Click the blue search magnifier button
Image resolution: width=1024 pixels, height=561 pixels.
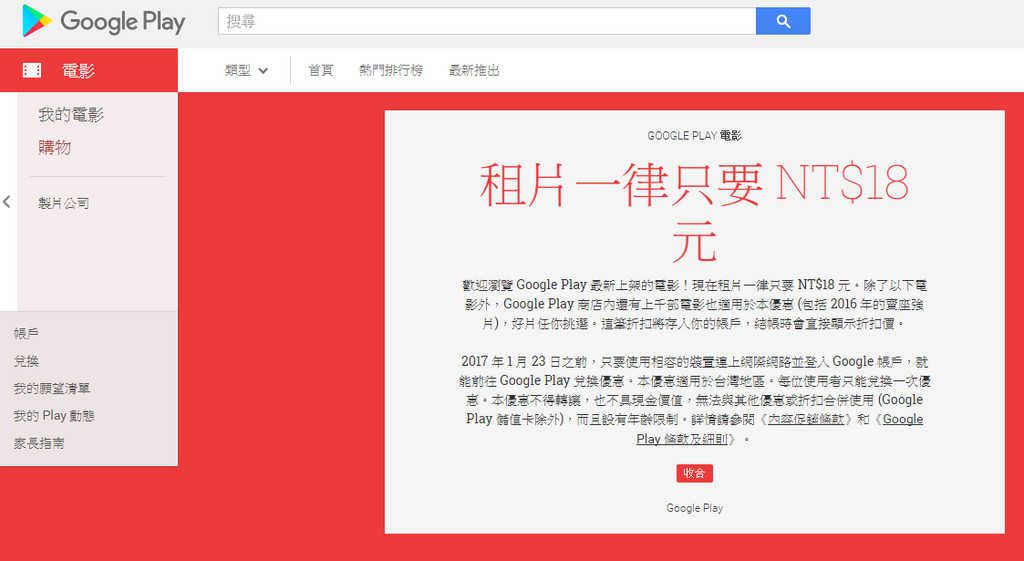point(783,21)
